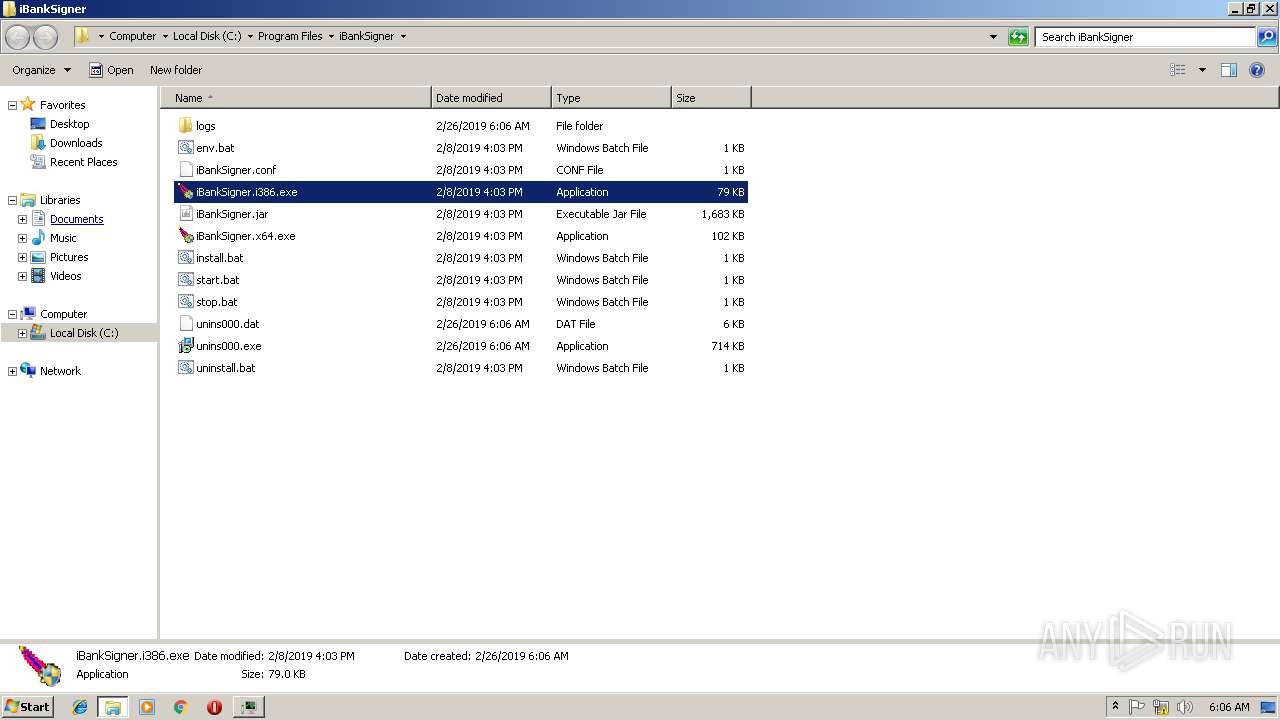
Task: Select the install.bat file icon
Action: point(185,258)
